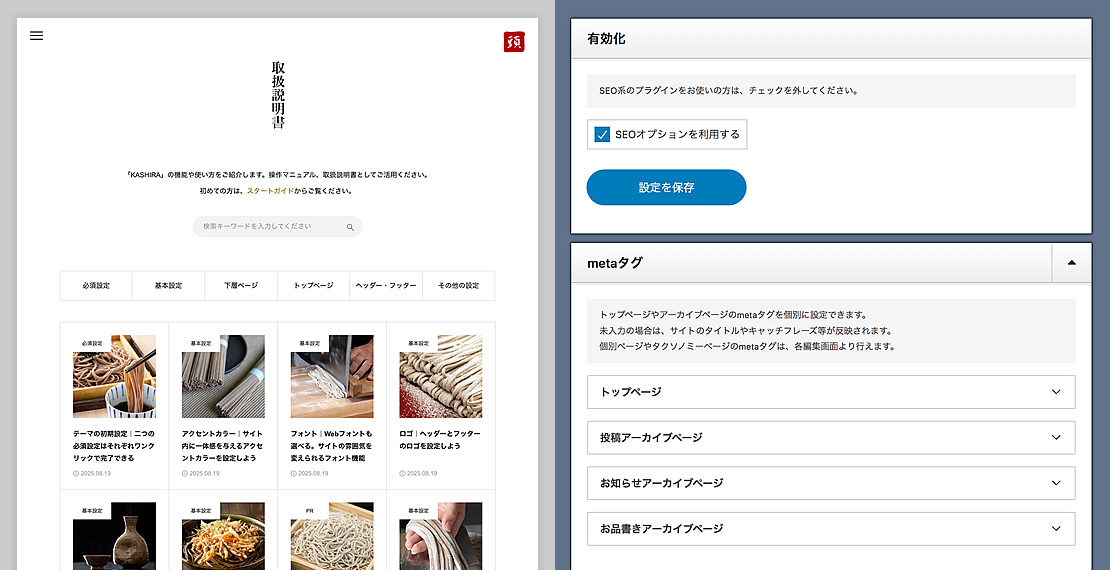This screenshot has width=1110, height=570.
Task: Select the 下層ページ category tab
Action: [241, 285]
